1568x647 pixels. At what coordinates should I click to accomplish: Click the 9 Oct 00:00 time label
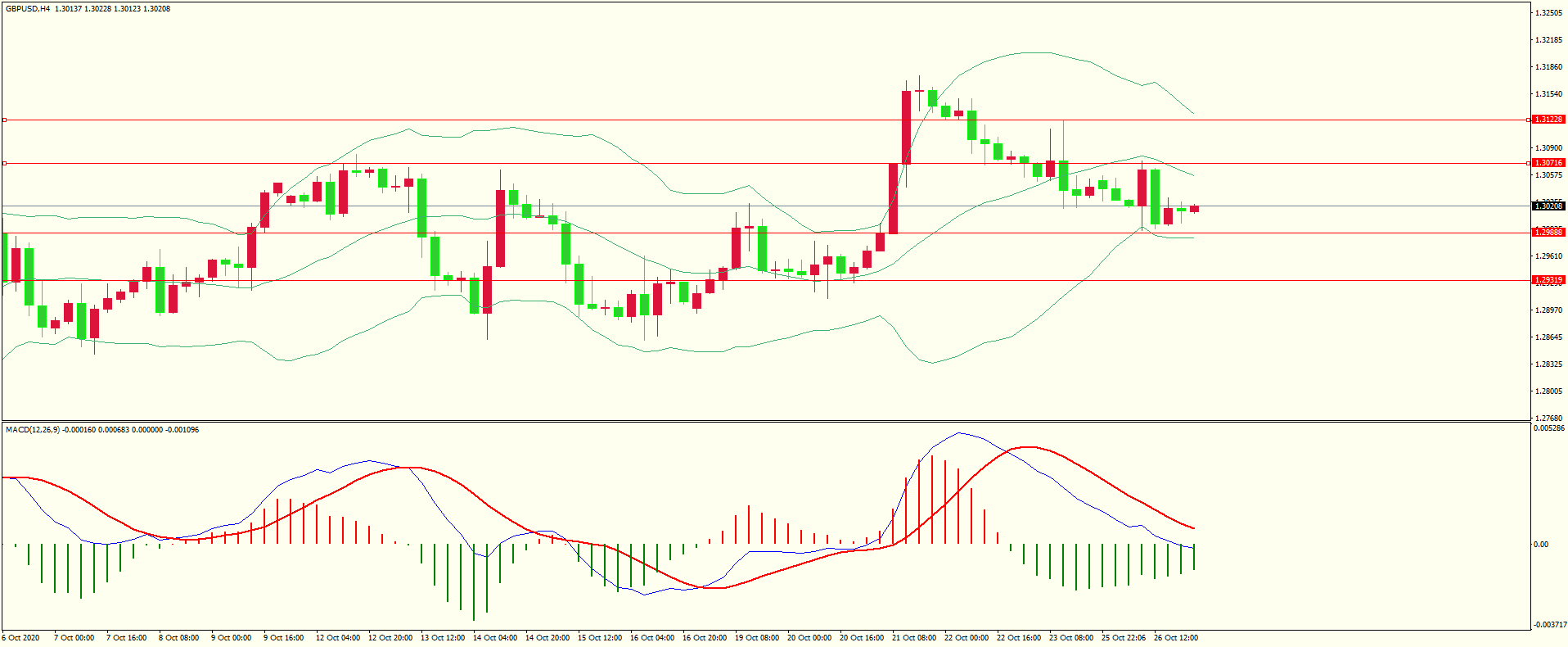tap(232, 638)
